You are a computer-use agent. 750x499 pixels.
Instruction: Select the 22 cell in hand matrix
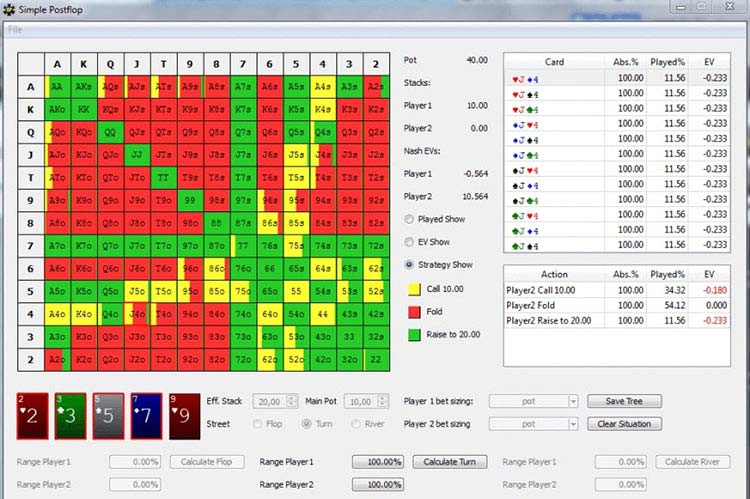(375, 358)
